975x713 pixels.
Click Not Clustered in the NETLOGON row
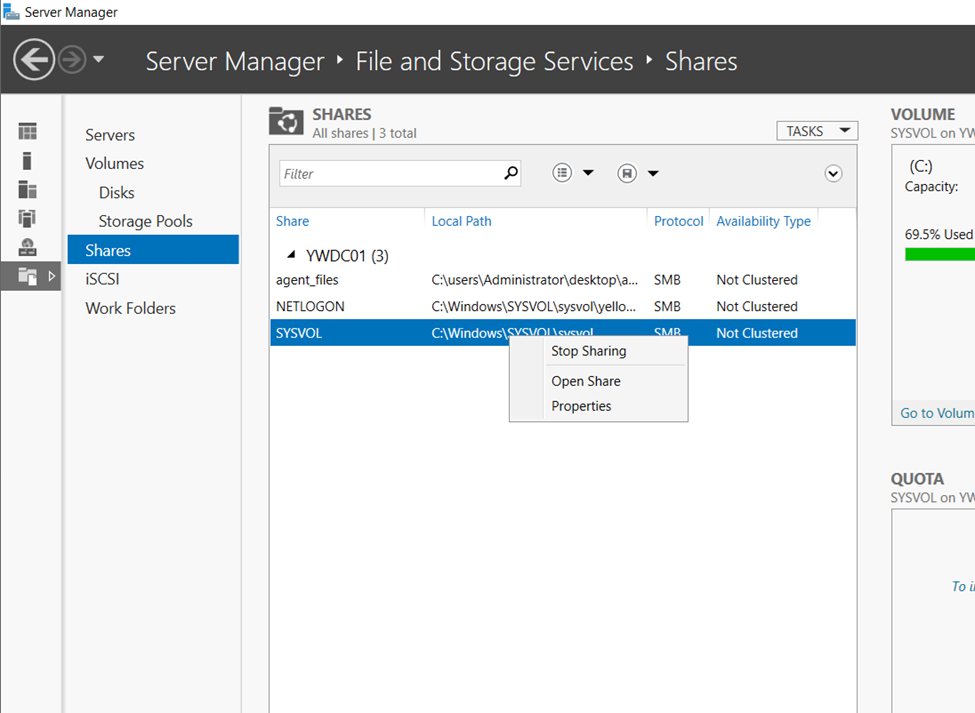[x=757, y=306]
